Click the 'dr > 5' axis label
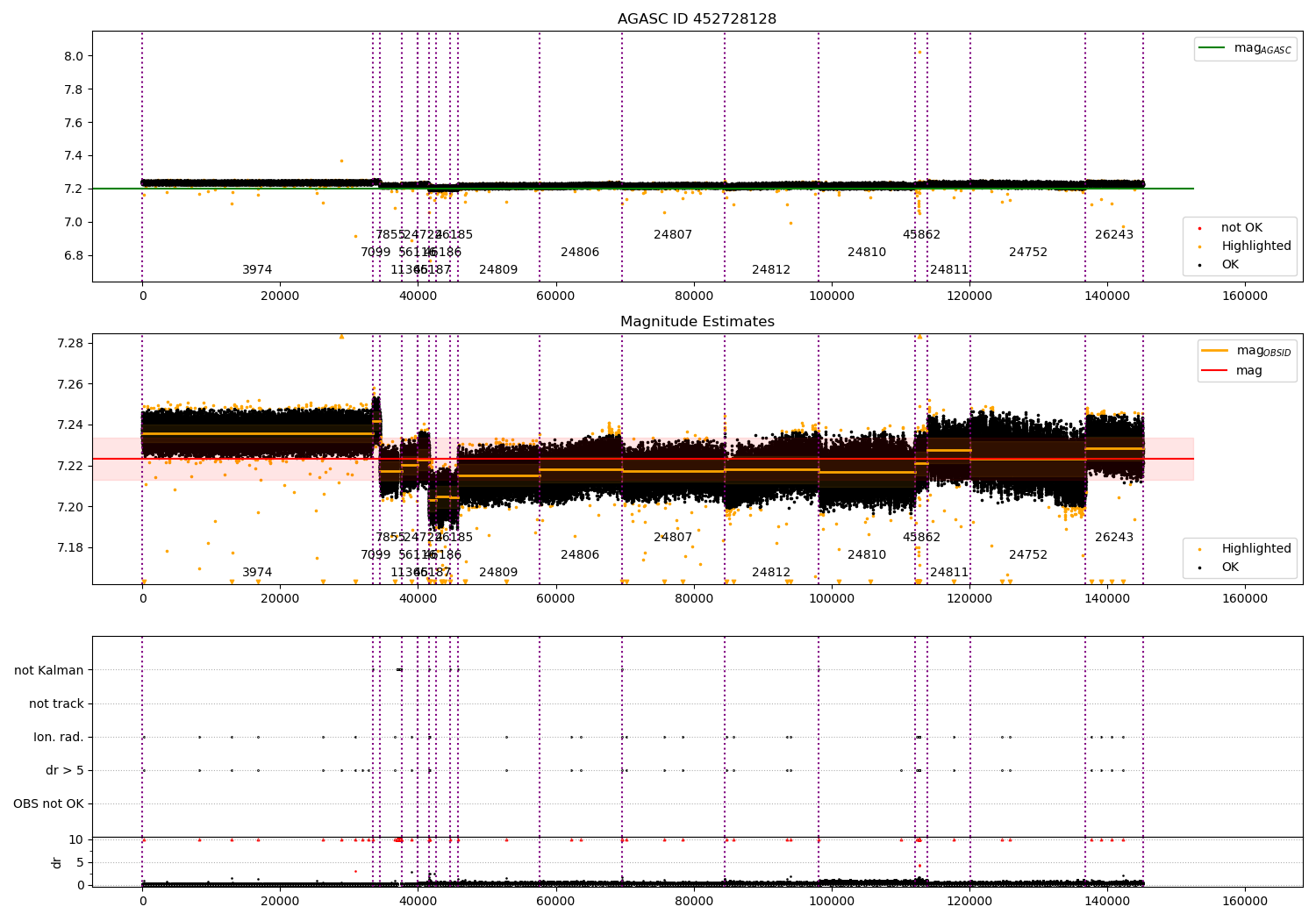The height and width of the screenshot is (921, 1316). (x=65, y=771)
